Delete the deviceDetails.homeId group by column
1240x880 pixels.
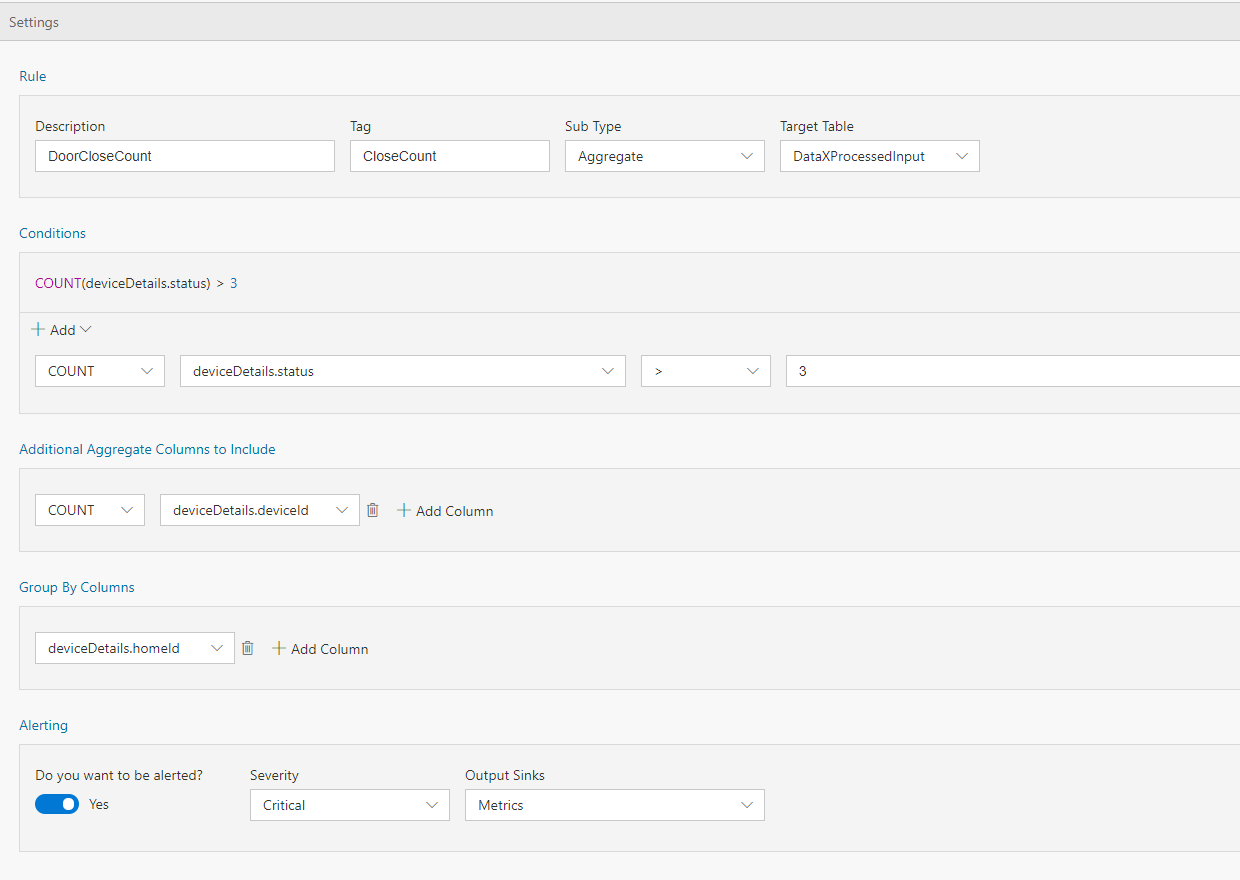tap(248, 648)
